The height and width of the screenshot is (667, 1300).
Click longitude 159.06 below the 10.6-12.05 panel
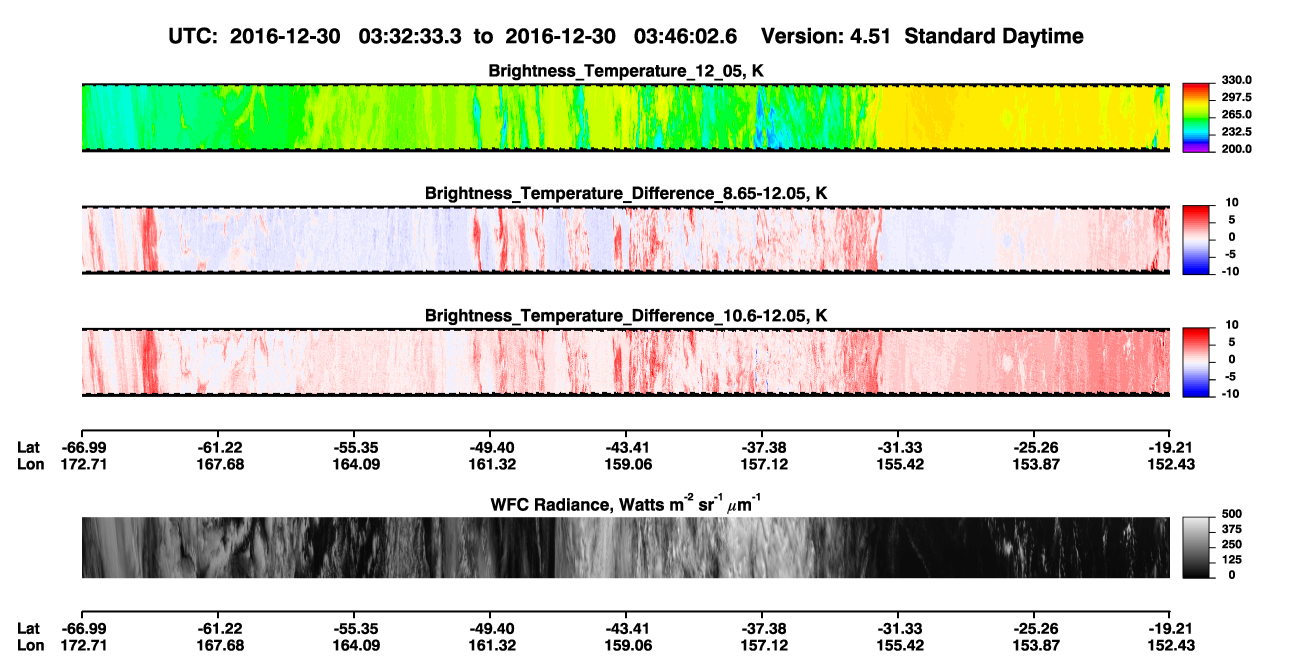pos(626,463)
